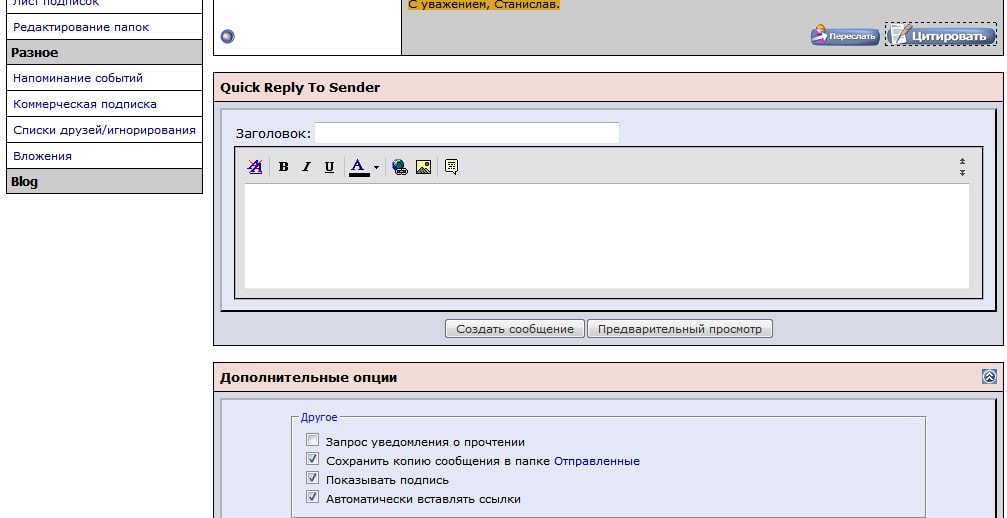
Task: Increase editor size with down arrow
Action: 962,172
